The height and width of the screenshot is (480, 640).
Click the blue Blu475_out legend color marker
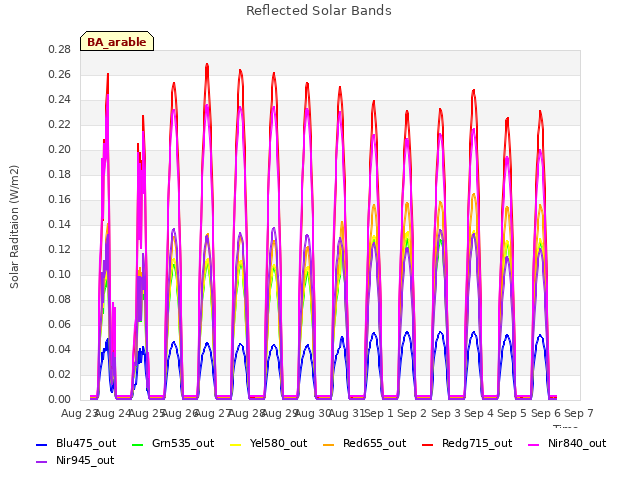[x=42, y=444]
